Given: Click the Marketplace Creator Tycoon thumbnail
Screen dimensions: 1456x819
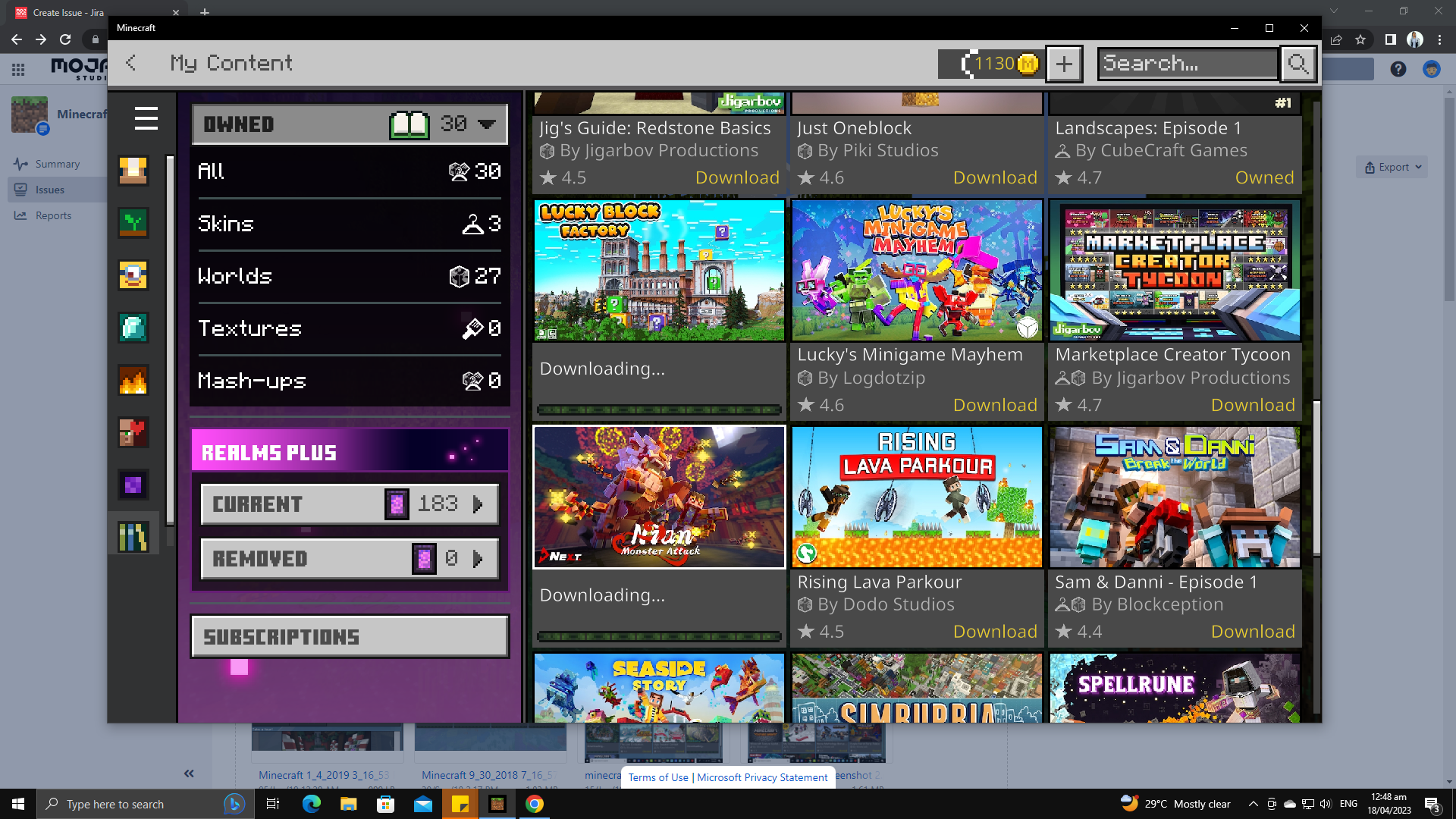Looking at the screenshot, I should [x=1175, y=270].
